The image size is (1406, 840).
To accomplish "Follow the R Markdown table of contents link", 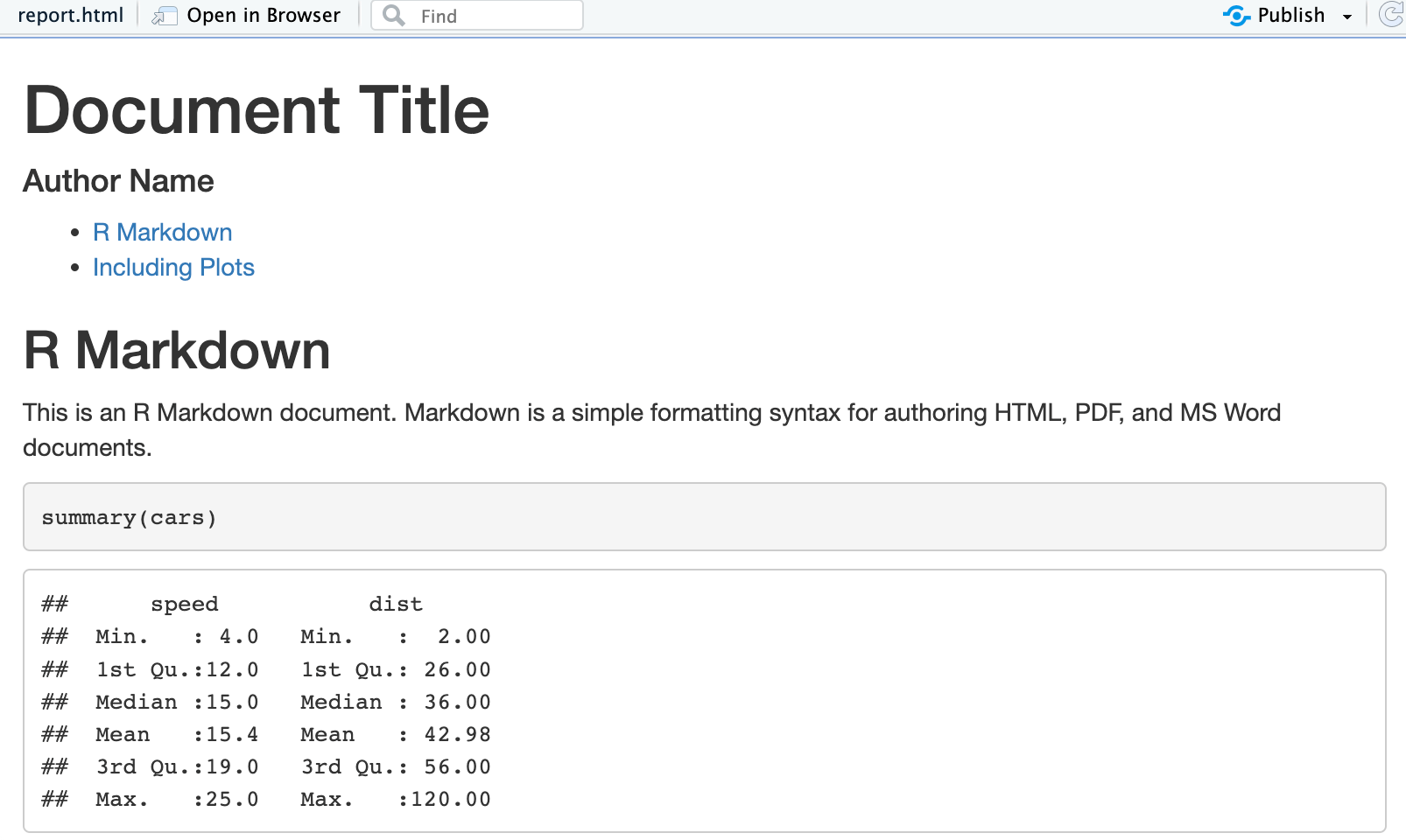I will click(162, 232).
